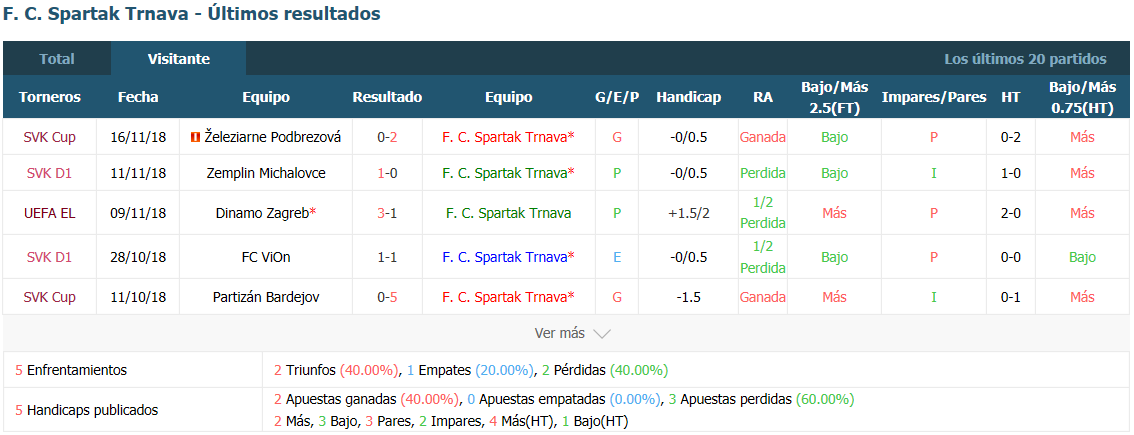Open the 0-2 result of 16/11/18 match
The width and height of the screenshot is (1134, 435).
(x=387, y=137)
